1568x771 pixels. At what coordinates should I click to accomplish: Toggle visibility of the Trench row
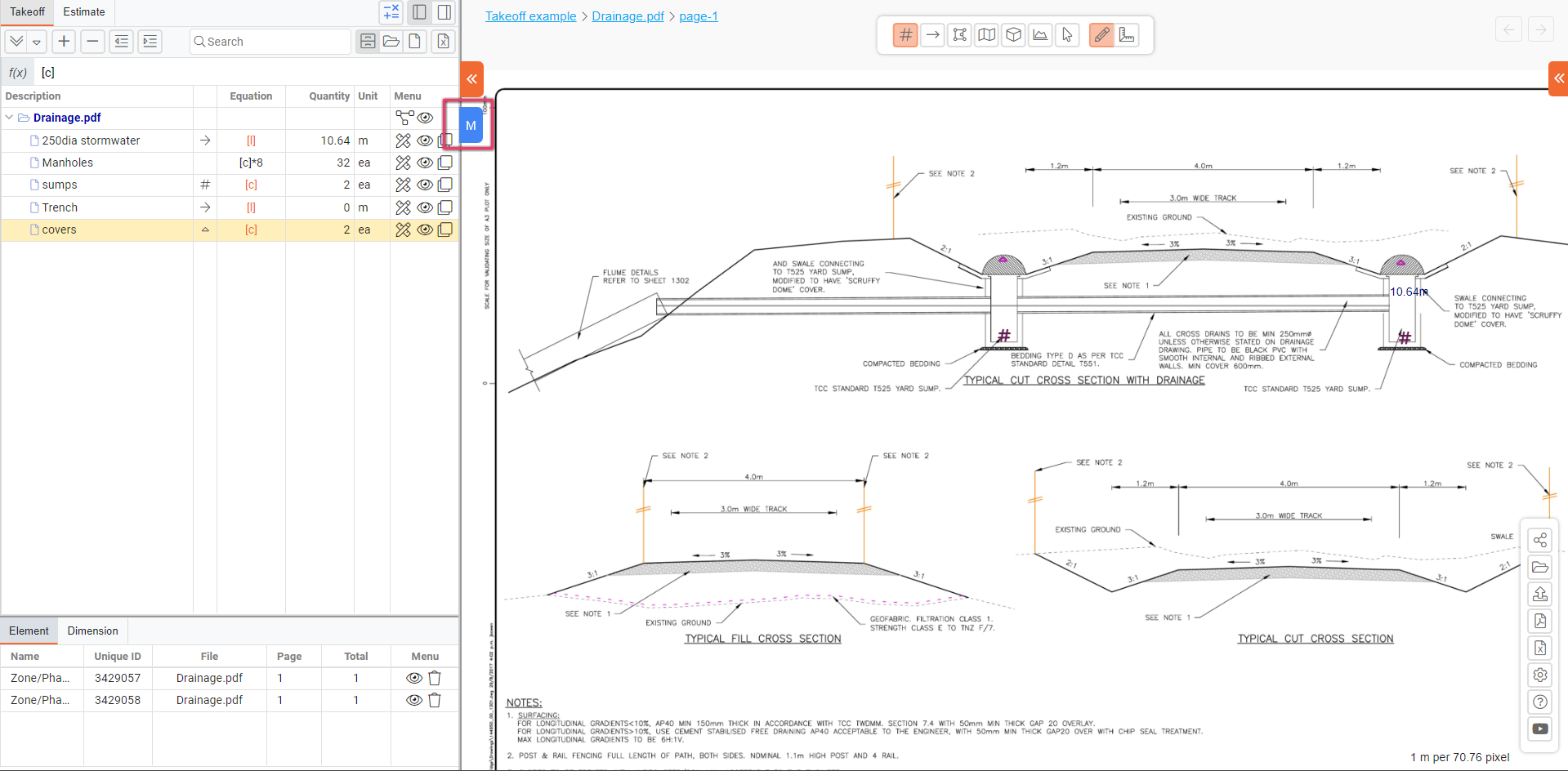pyautogui.click(x=425, y=207)
